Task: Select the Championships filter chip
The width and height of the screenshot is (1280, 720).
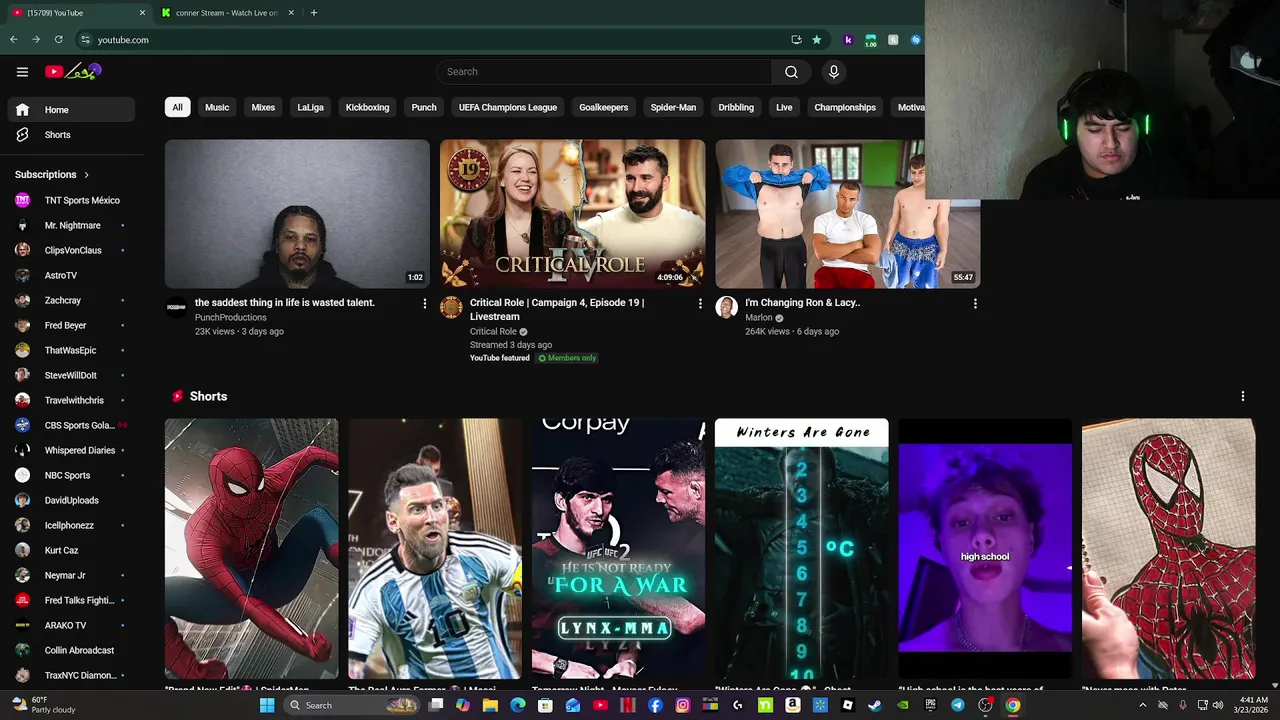Action: 845,107
